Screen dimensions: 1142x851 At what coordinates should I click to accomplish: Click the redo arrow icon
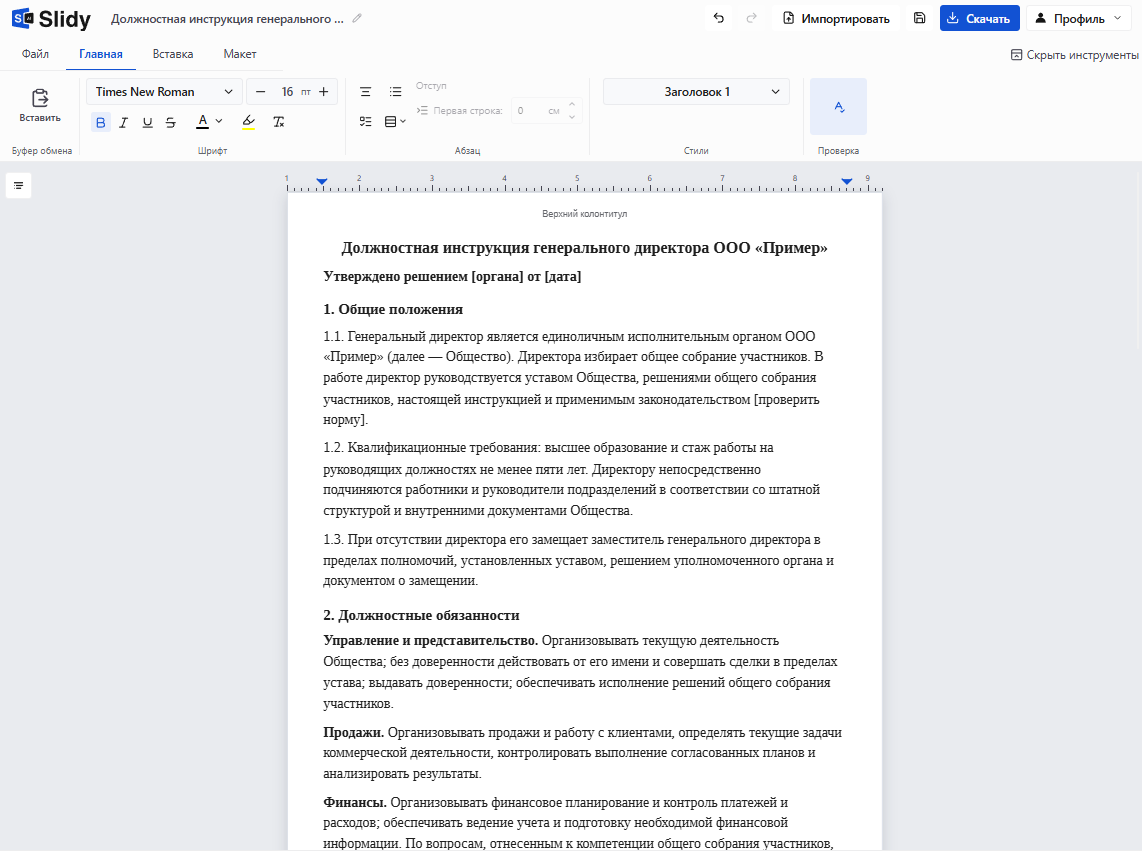(x=752, y=18)
